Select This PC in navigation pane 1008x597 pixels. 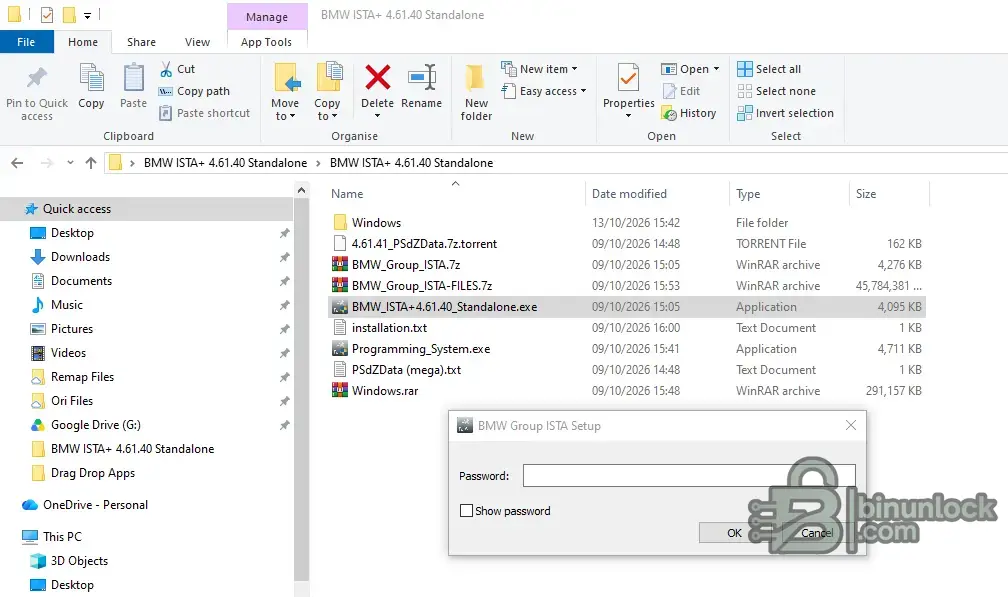[x=62, y=537]
